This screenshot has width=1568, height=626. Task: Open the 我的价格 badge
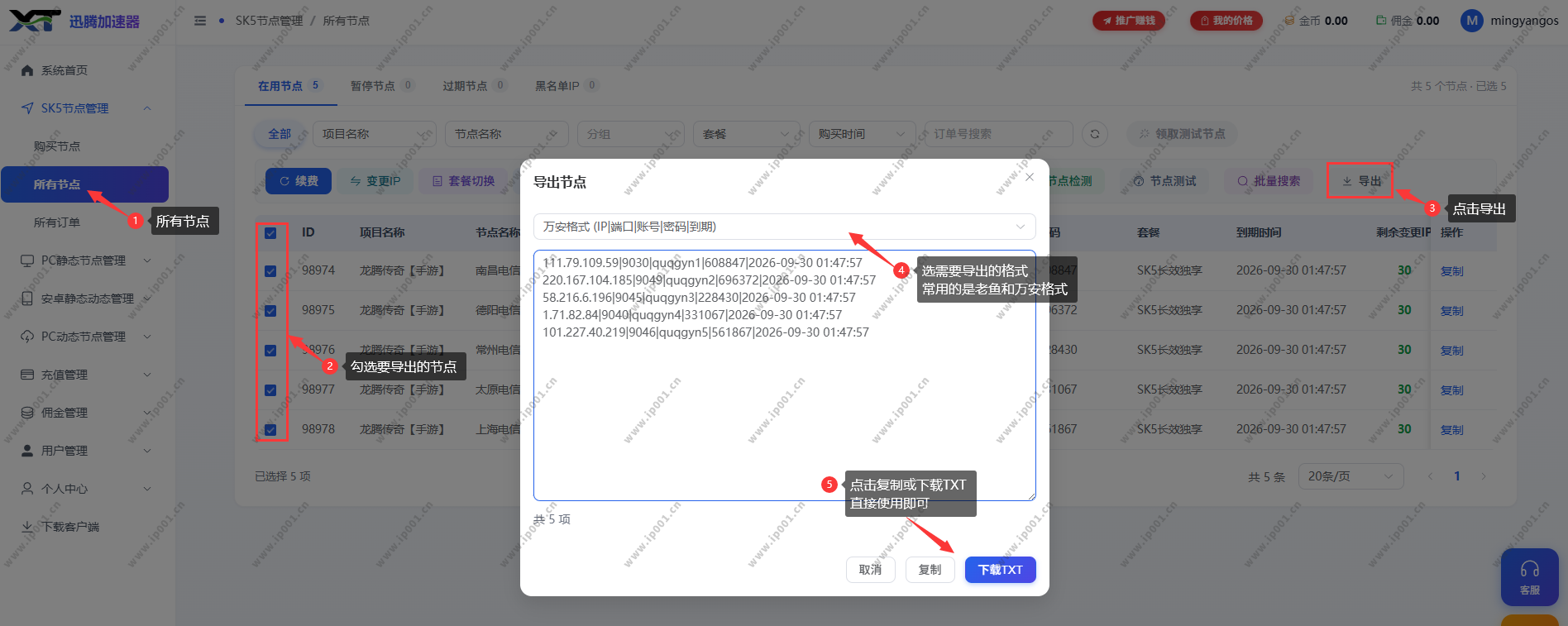coord(1226,21)
